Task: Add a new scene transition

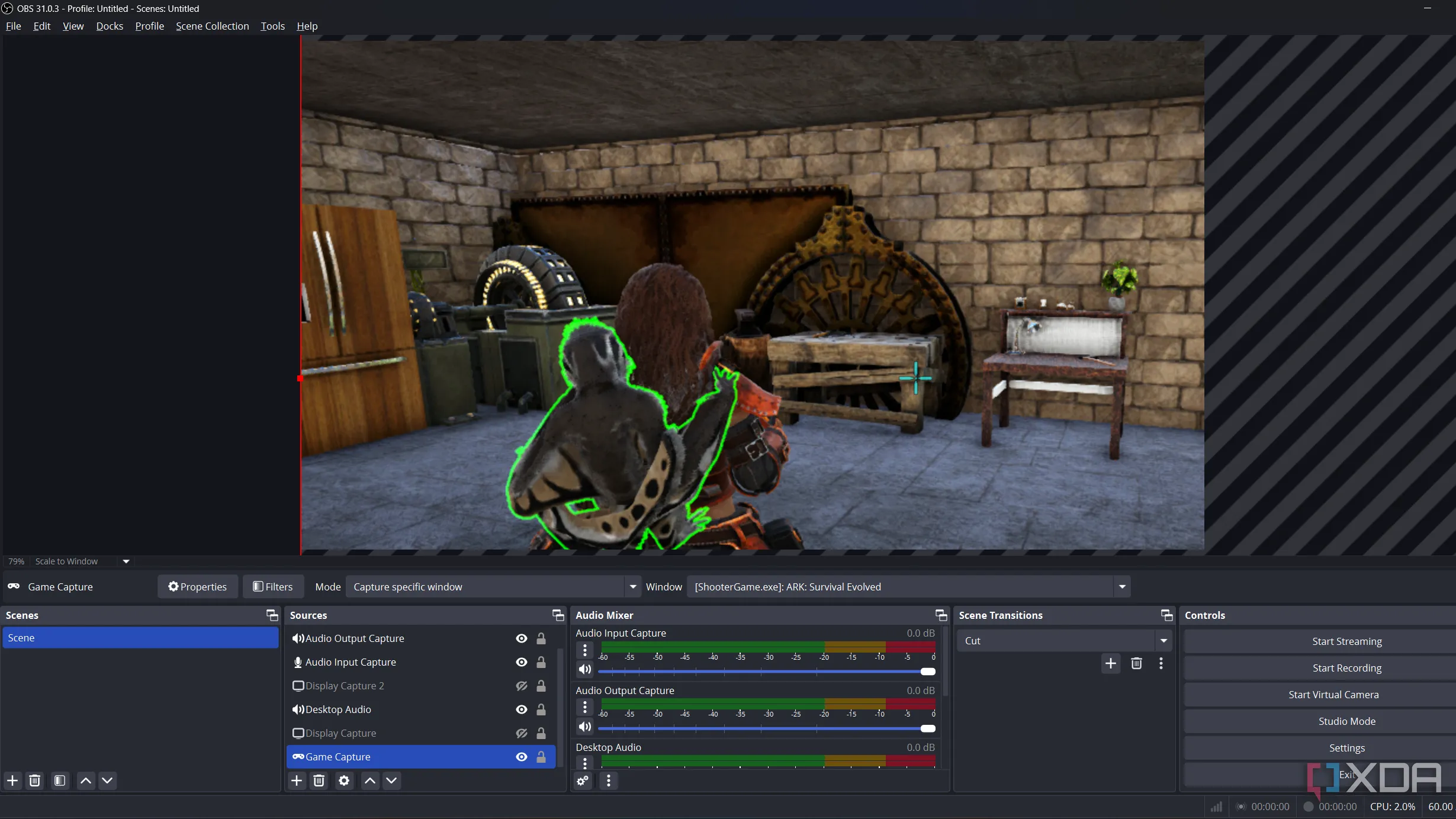Action: 1111,663
